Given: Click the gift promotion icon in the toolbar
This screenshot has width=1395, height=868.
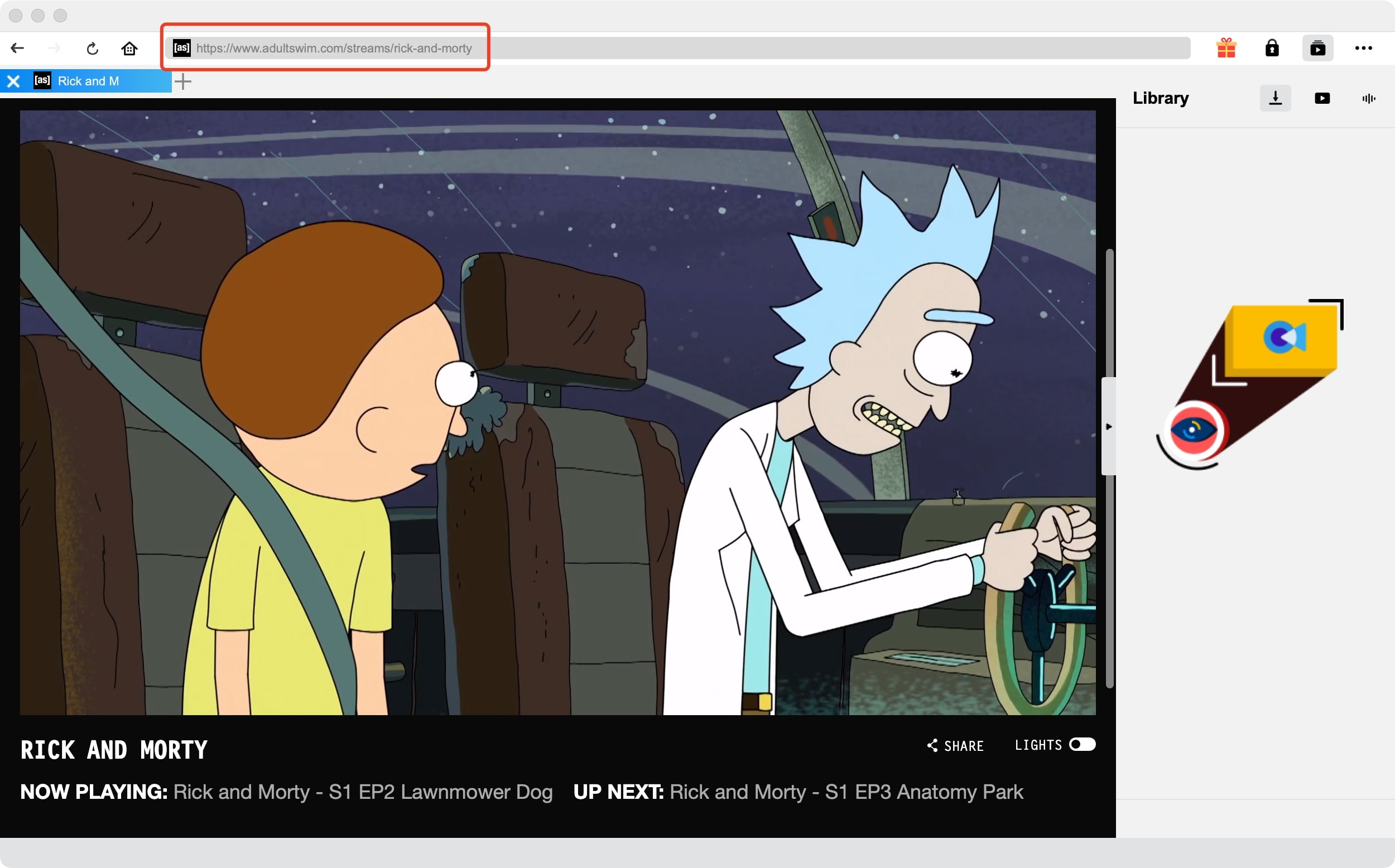Looking at the screenshot, I should pyautogui.click(x=1228, y=48).
